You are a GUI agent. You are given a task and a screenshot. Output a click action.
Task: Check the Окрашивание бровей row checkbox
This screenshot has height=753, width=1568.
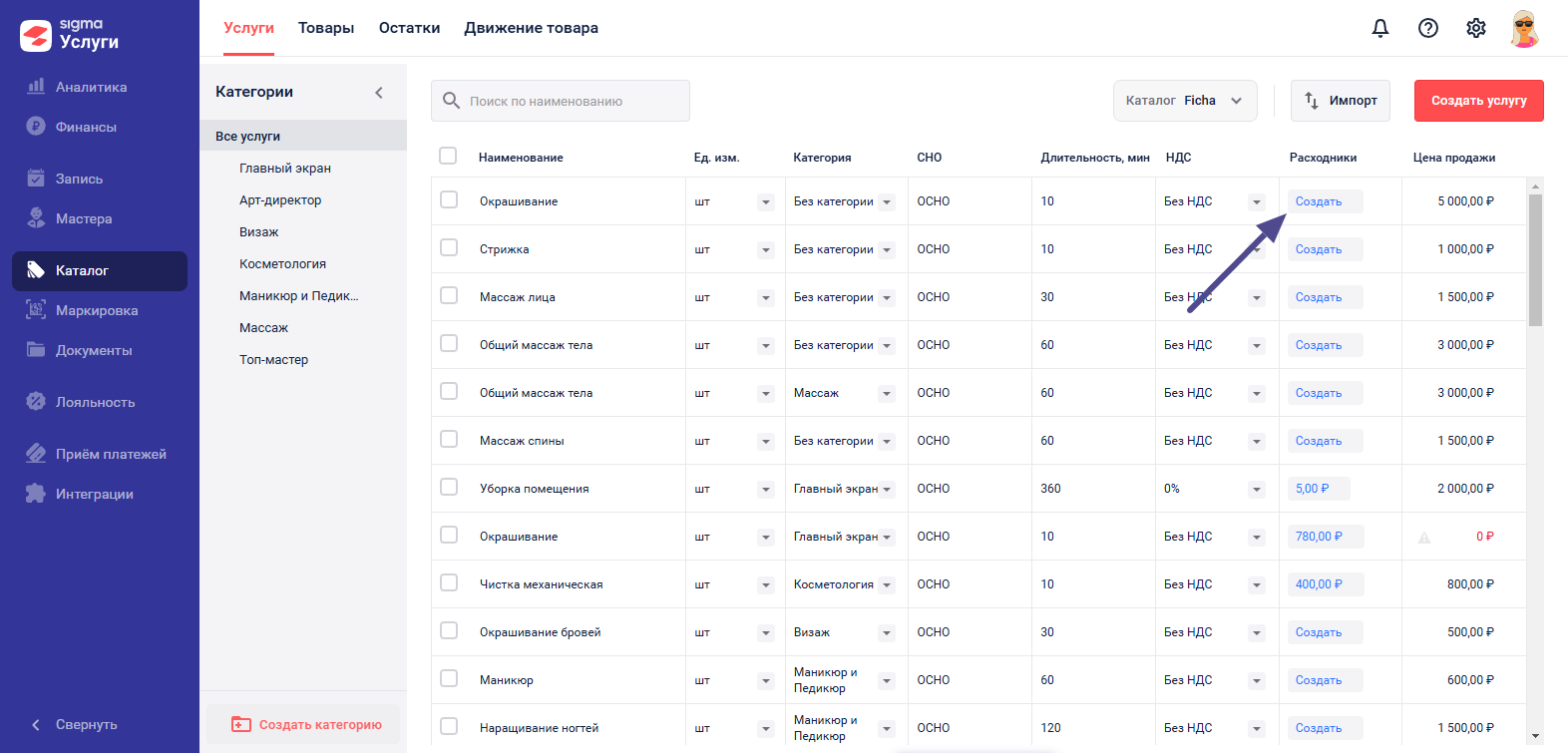click(x=449, y=630)
